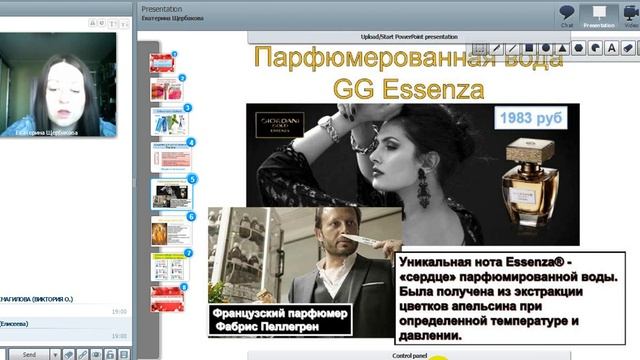Click the first small icon above webcam
This screenshot has height=360, width=640.
(93, 23)
